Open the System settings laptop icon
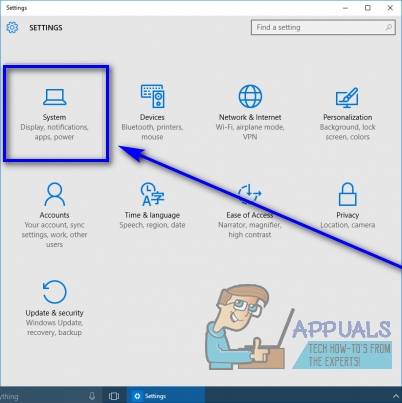This screenshot has width=402, height=403. [x=55, y=97]
